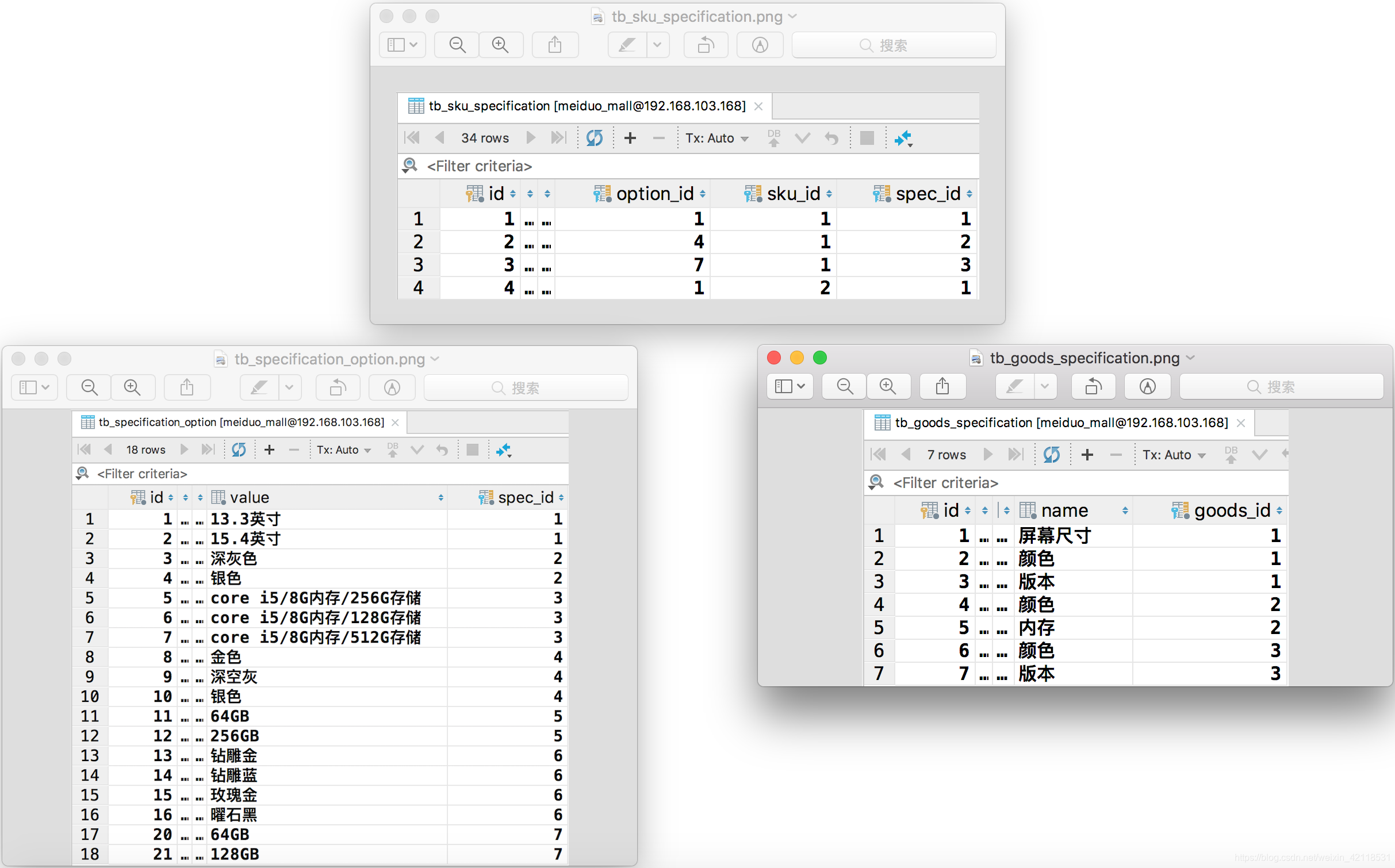Click share icon in tb_goods_specification.png window
The width and height of the screenshot is (1395, 868).
coord(942,386)
